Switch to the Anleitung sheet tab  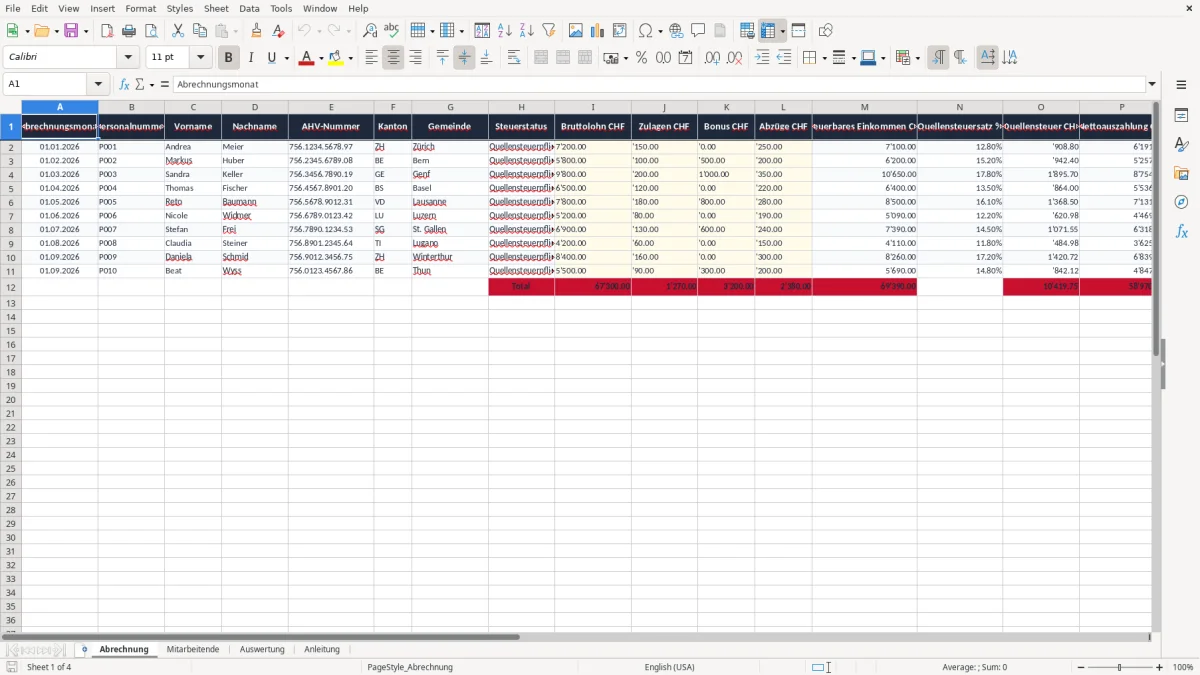[x=322, y=649]
